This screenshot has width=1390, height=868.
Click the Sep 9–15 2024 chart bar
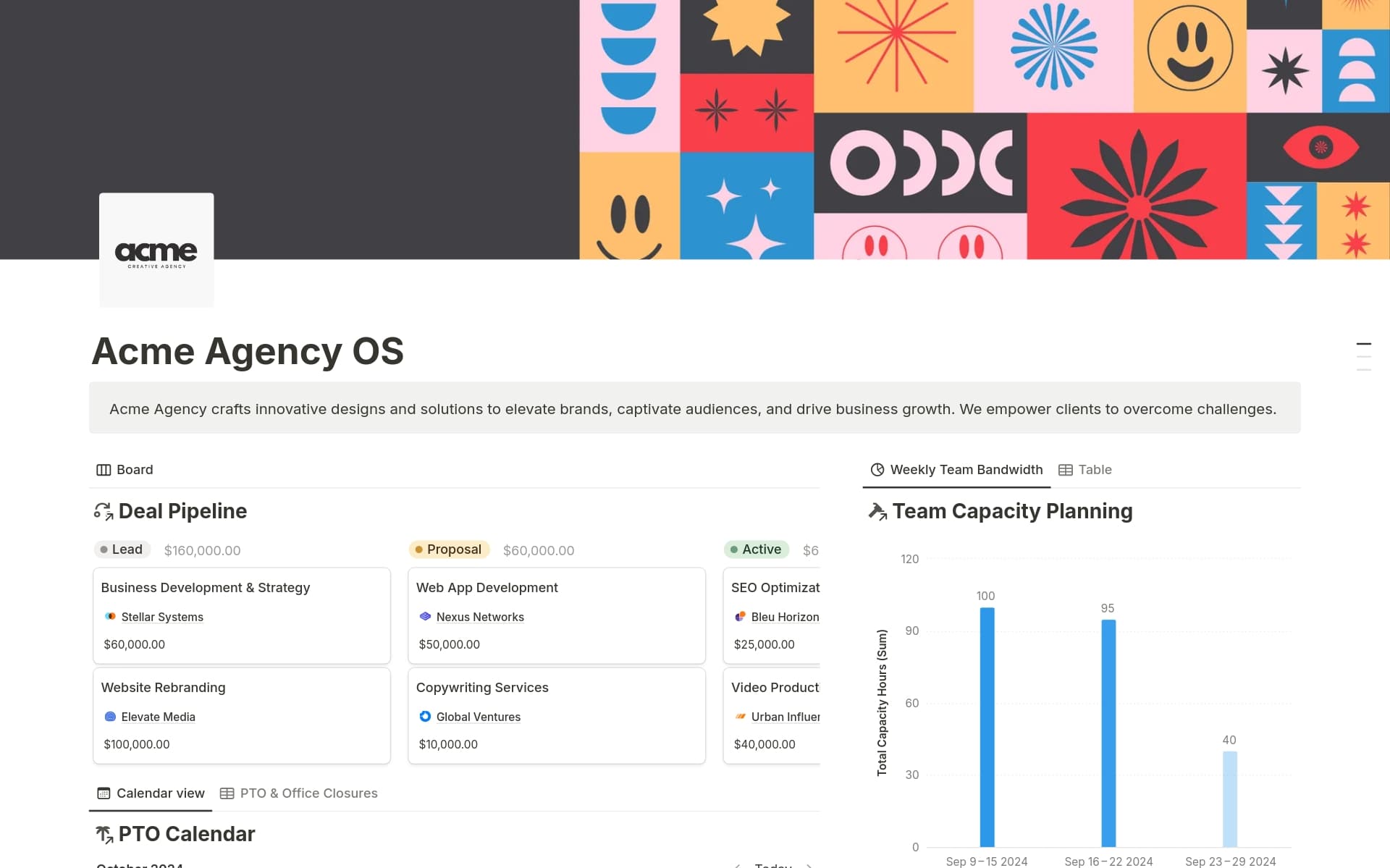point(987,727)
